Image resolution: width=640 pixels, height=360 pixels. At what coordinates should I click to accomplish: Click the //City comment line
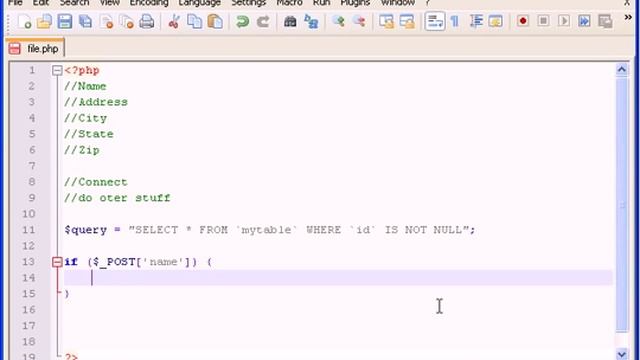pos(85,118)
